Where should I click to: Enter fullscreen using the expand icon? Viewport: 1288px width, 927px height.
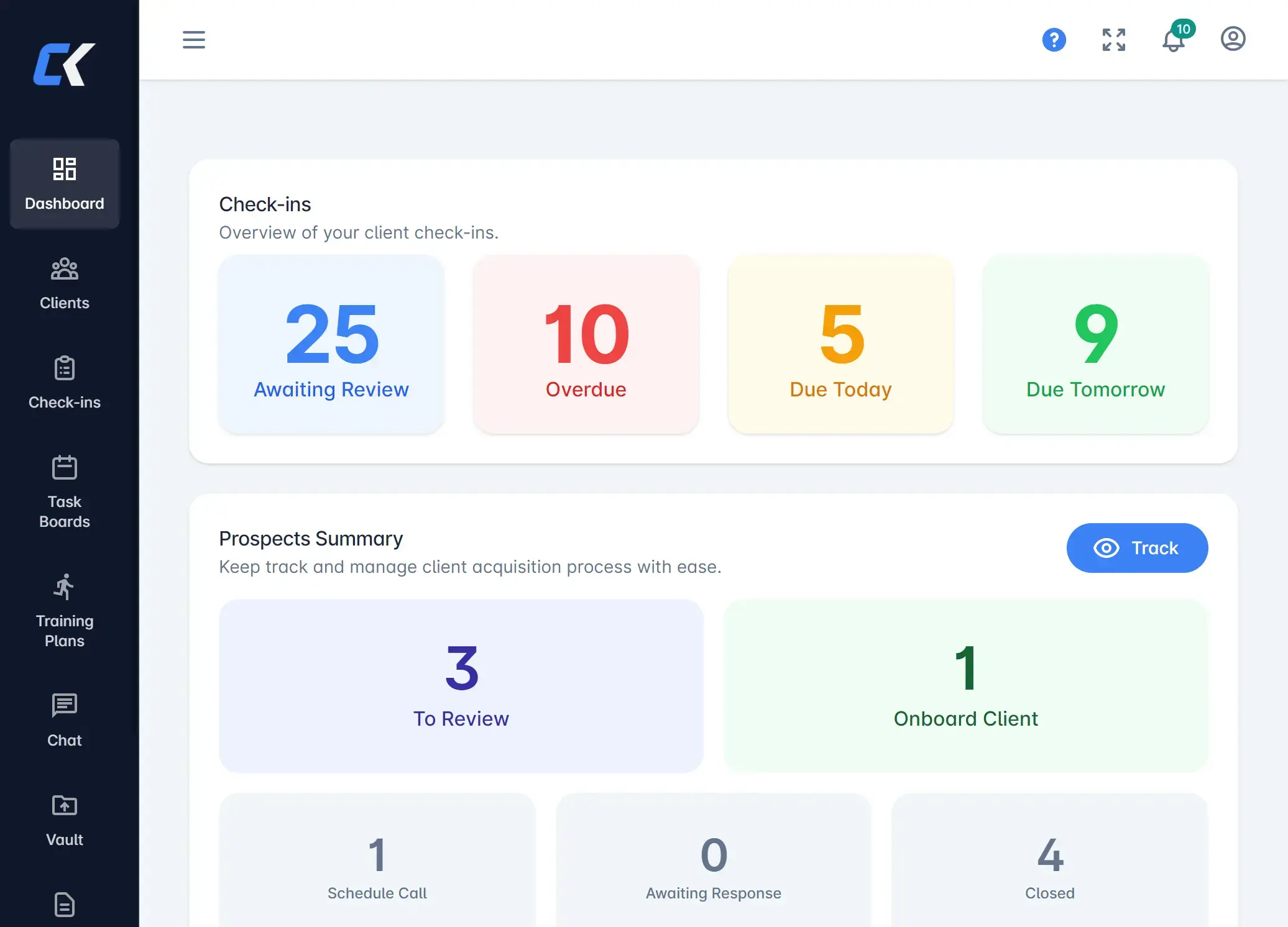tap(1113, 40)
